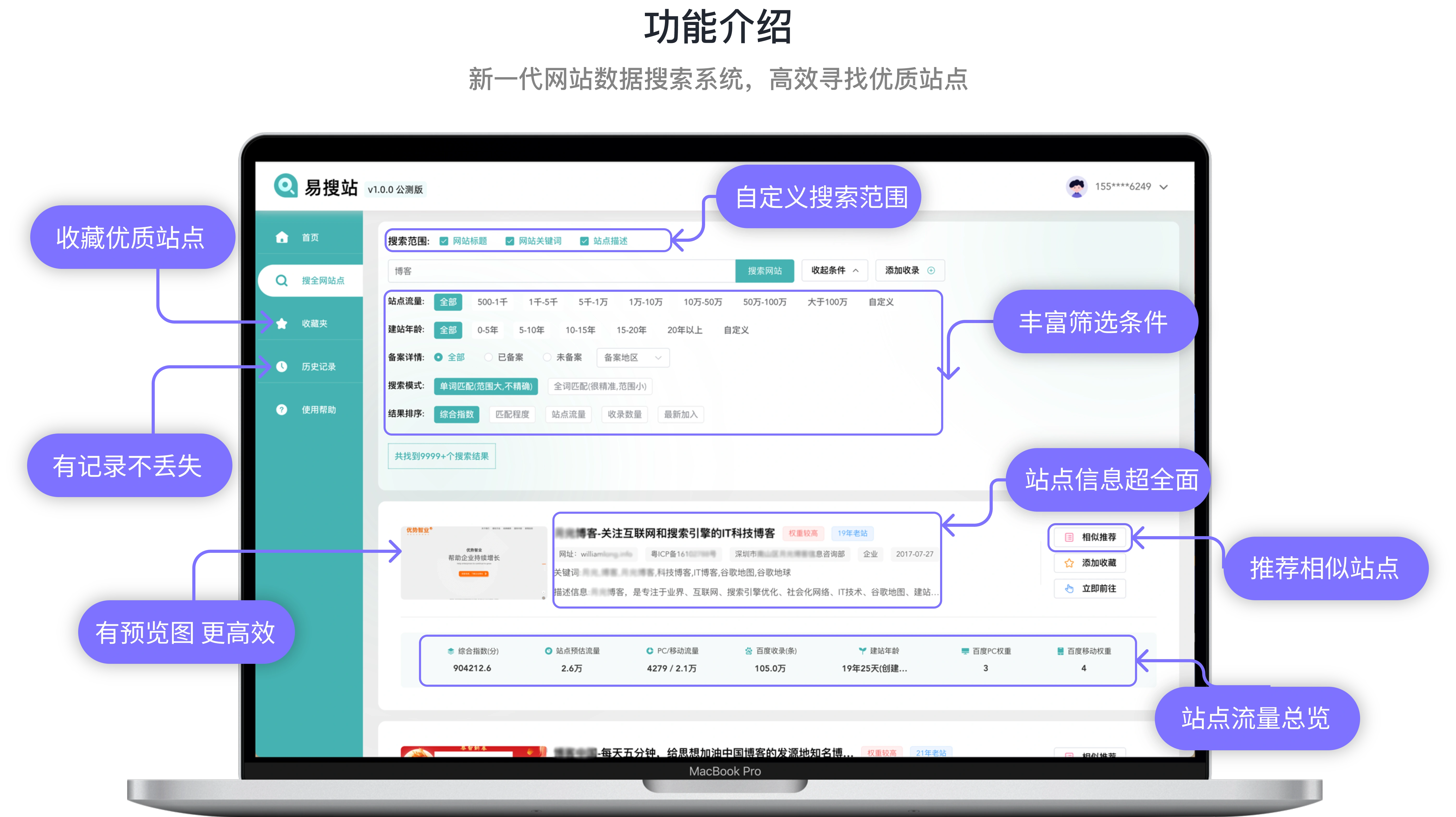The image size is (1456, 817).
Task: Click inside the 博客 search input field
Action: click(x=560, y=271)
